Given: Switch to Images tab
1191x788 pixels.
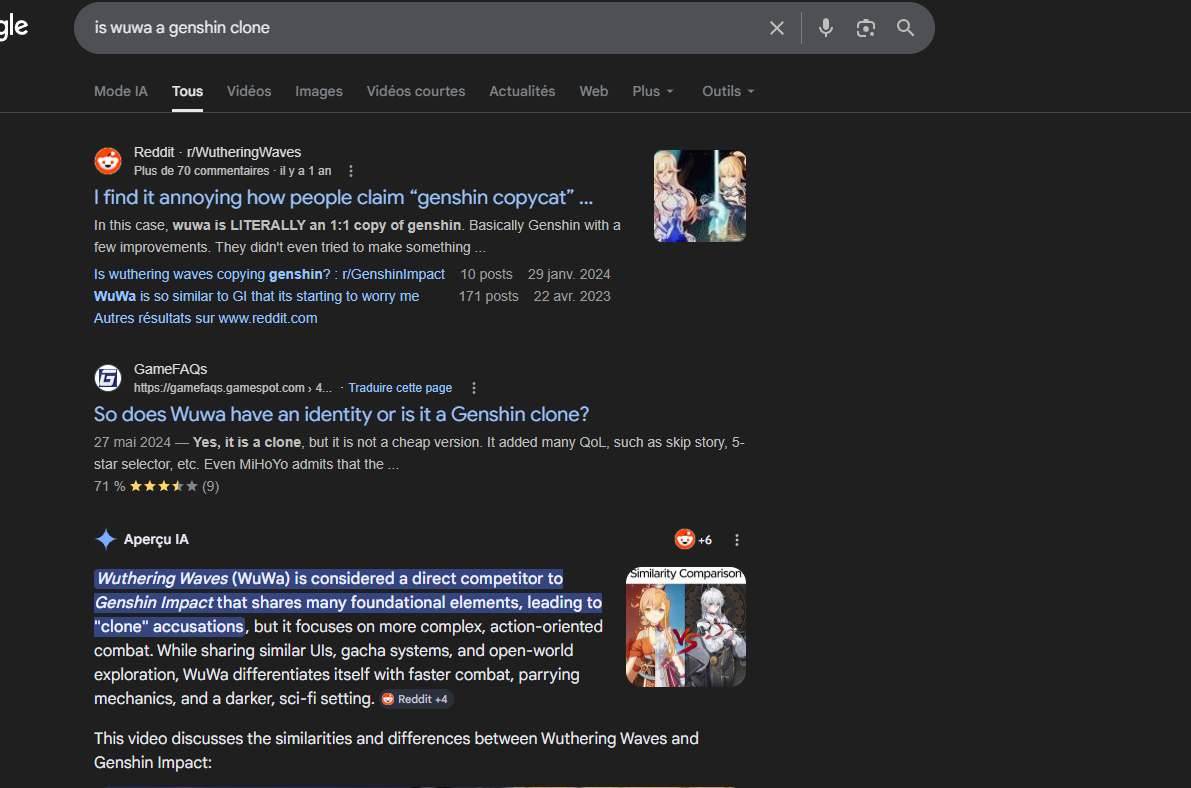Looking at the screenshot, I should point(319,91).
